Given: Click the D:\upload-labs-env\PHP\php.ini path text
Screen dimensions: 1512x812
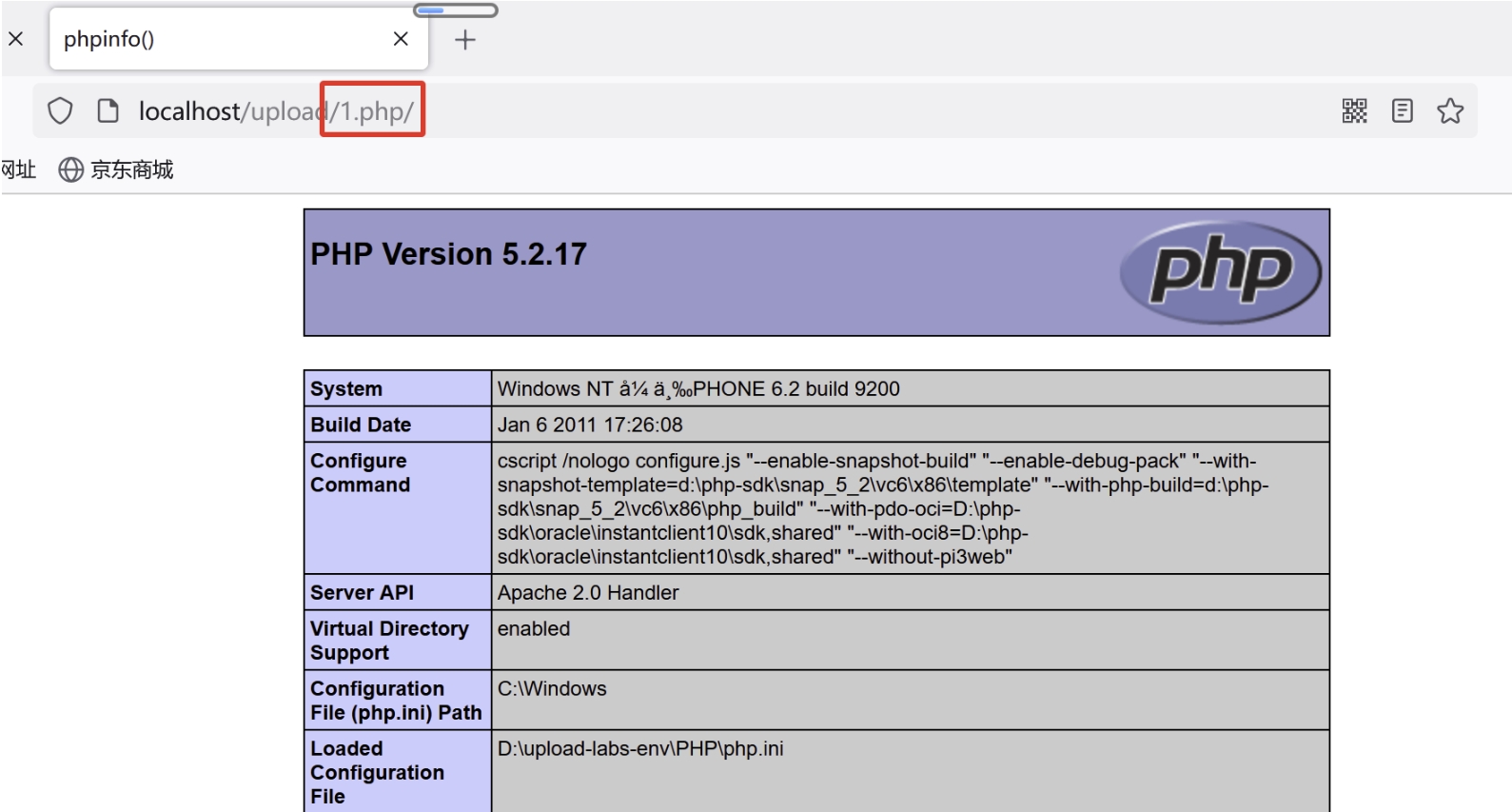Looking at the screenshot, I should (640, 748).
